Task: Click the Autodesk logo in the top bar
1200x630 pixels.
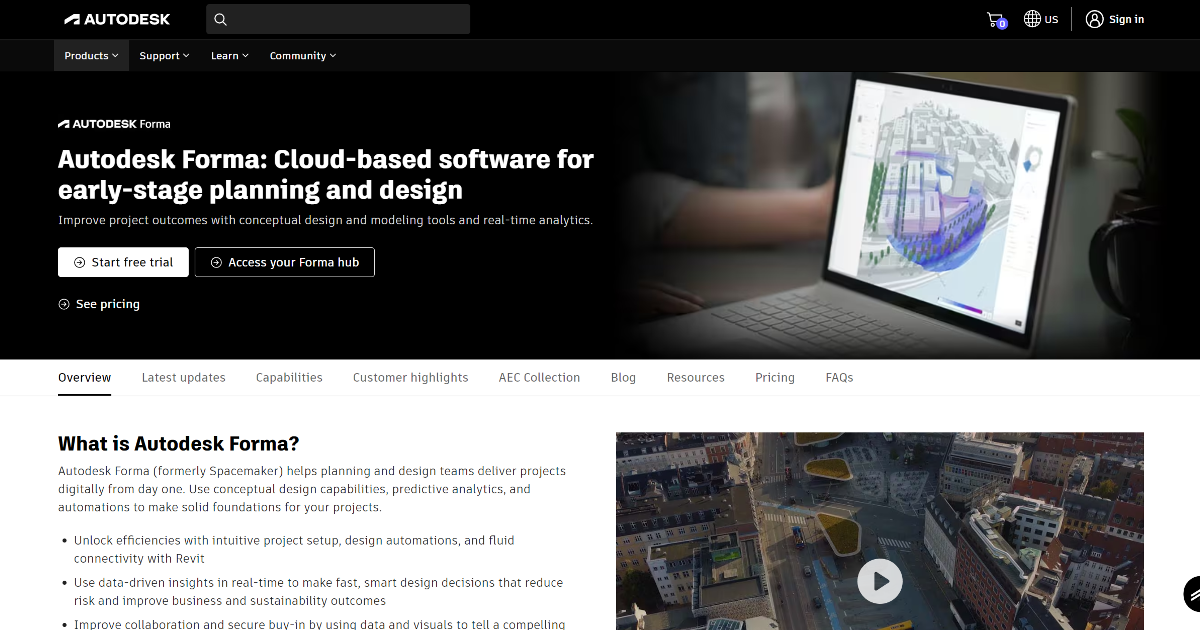Action: pyautogui.click(x=117, y=18)
